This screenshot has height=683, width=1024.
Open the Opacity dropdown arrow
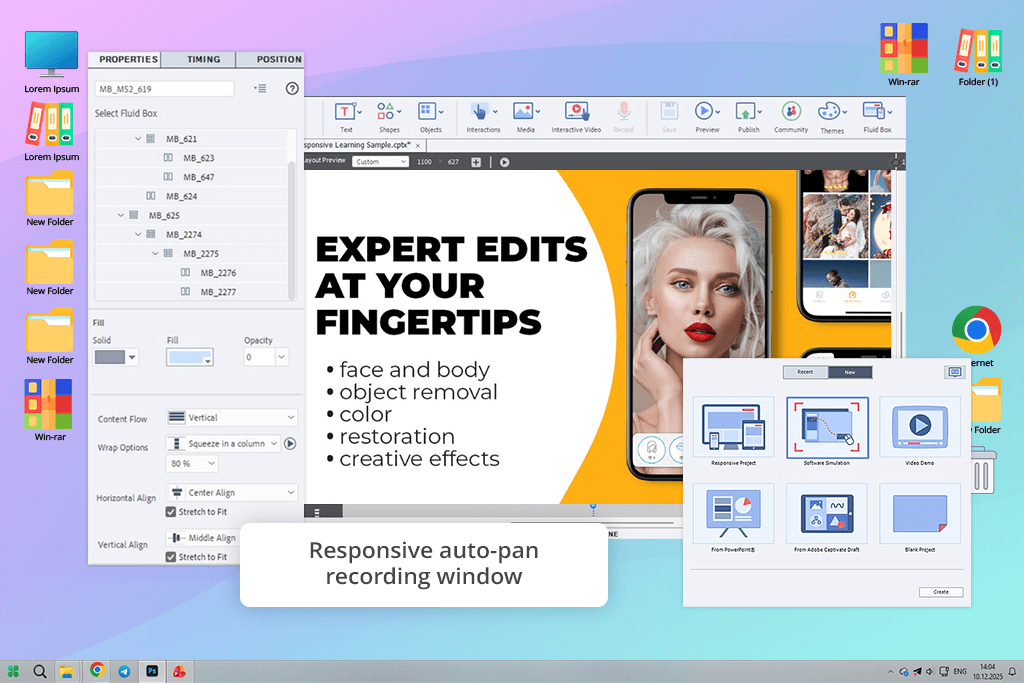(x=281, y=357)
